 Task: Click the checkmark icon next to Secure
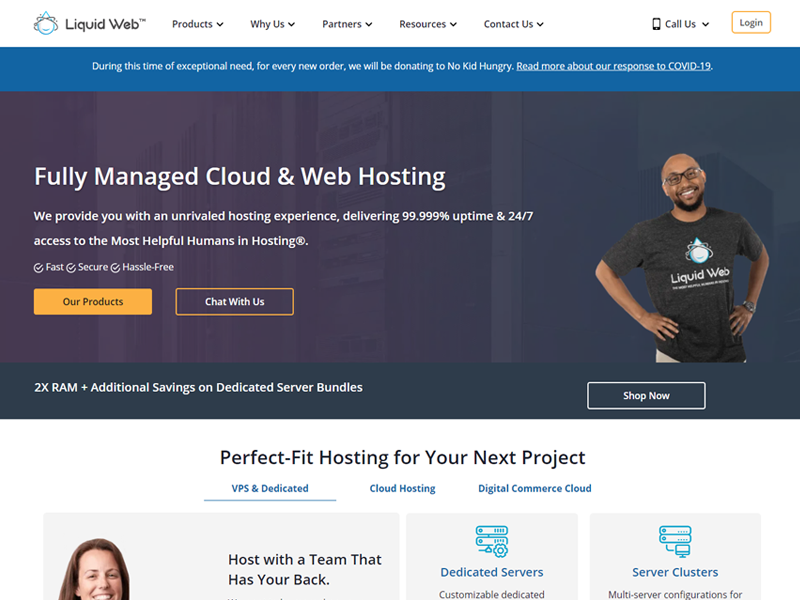[71, 268]
